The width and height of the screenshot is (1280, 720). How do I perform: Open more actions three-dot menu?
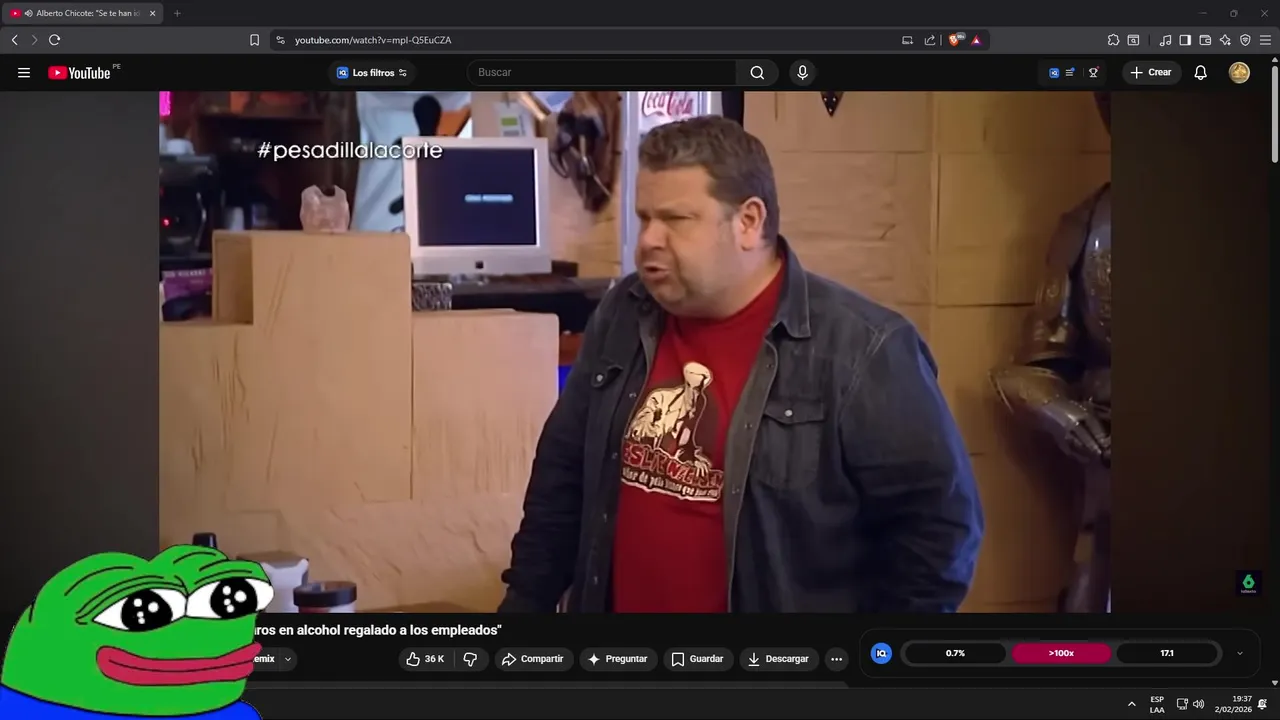pyautogui.click(x=837, y=659)
